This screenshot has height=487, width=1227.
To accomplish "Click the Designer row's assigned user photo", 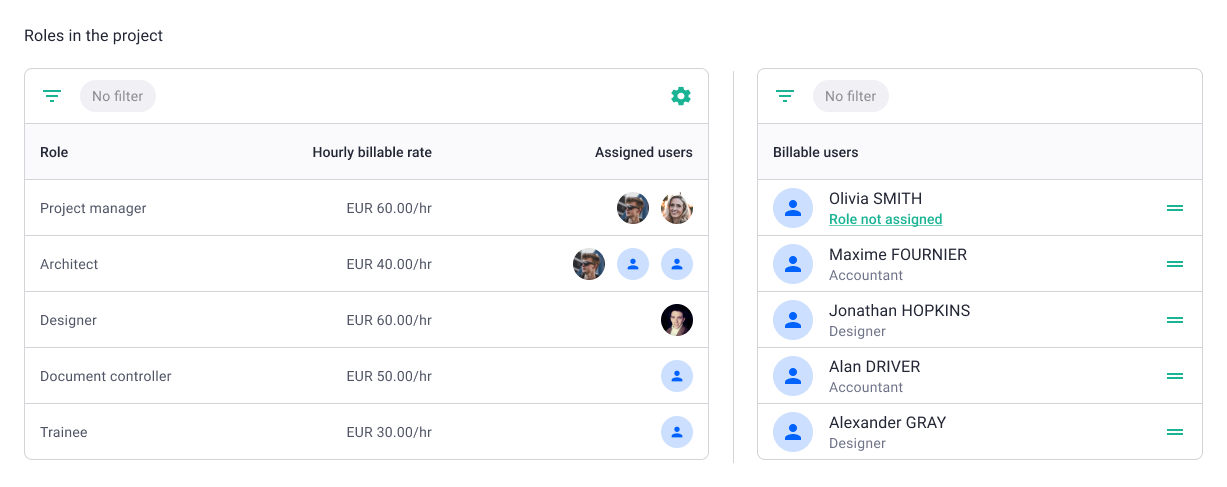I will pos(677,320).
